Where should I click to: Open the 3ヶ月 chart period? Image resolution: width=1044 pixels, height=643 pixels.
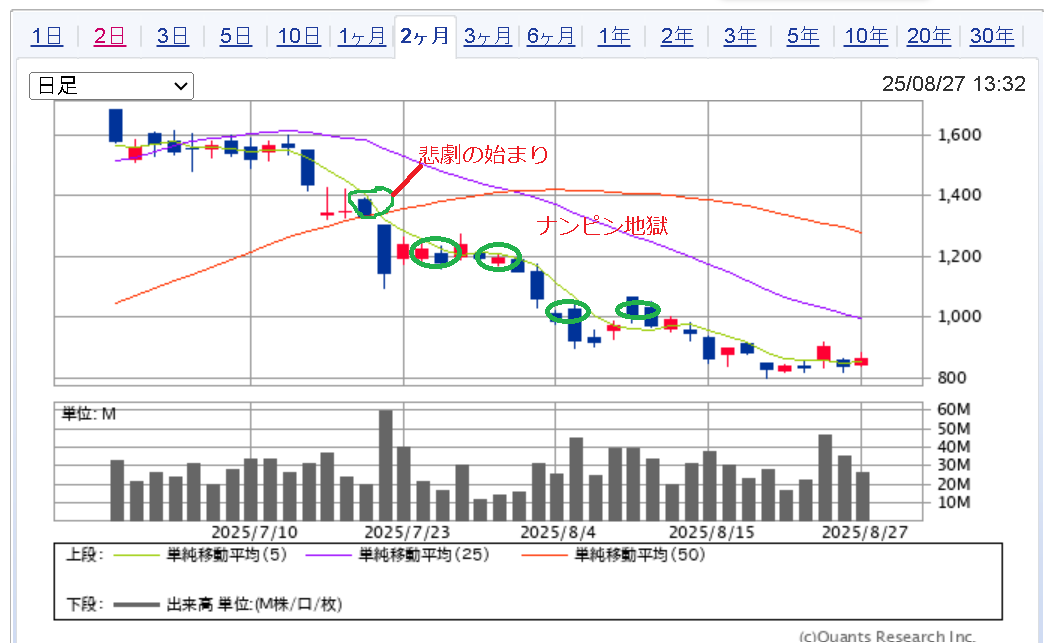click(489, 37)
